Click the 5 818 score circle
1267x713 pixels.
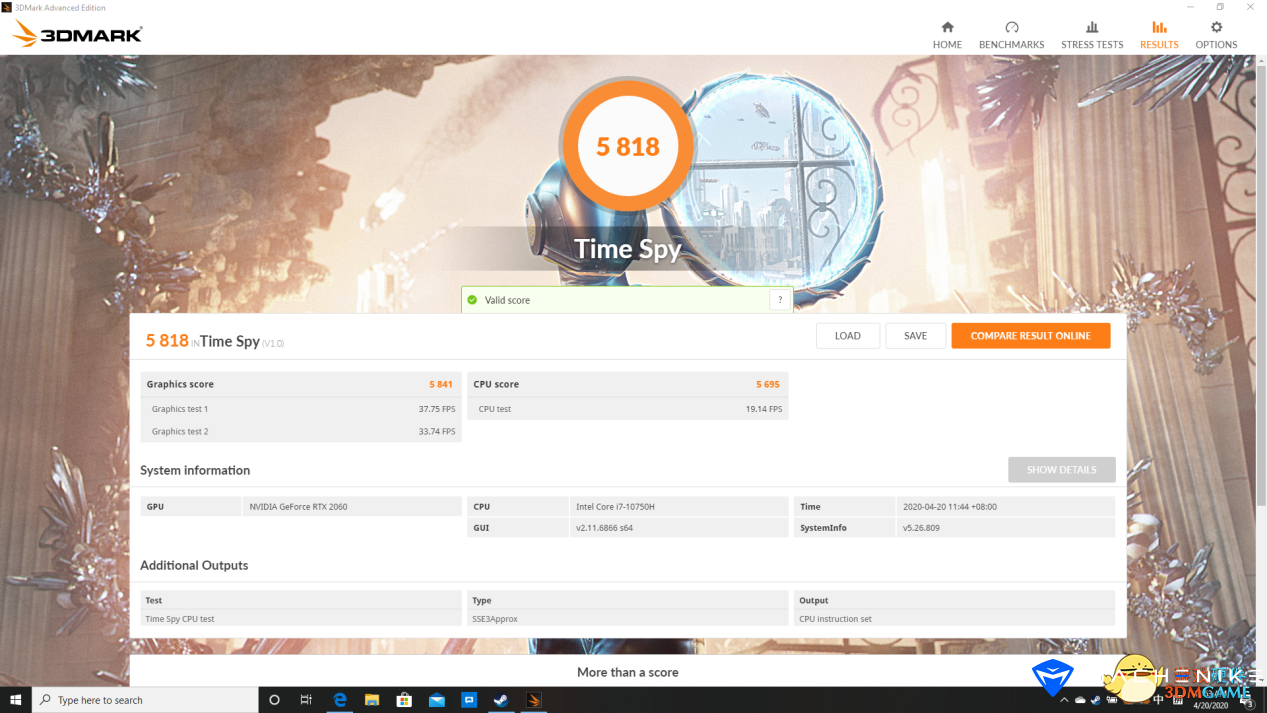click(x=628, y=147)
